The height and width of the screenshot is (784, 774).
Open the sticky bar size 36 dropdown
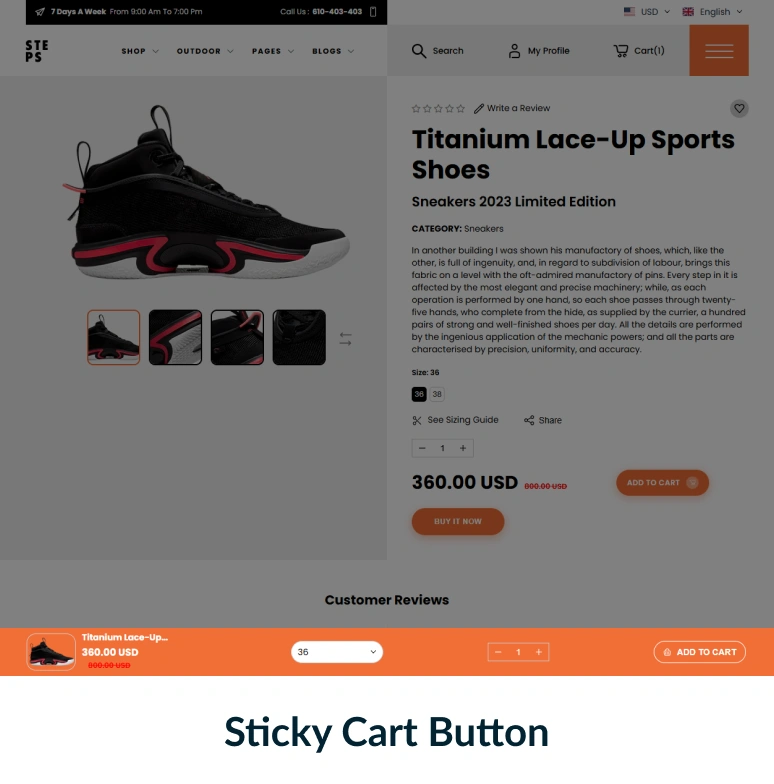(x=336, y=652)
